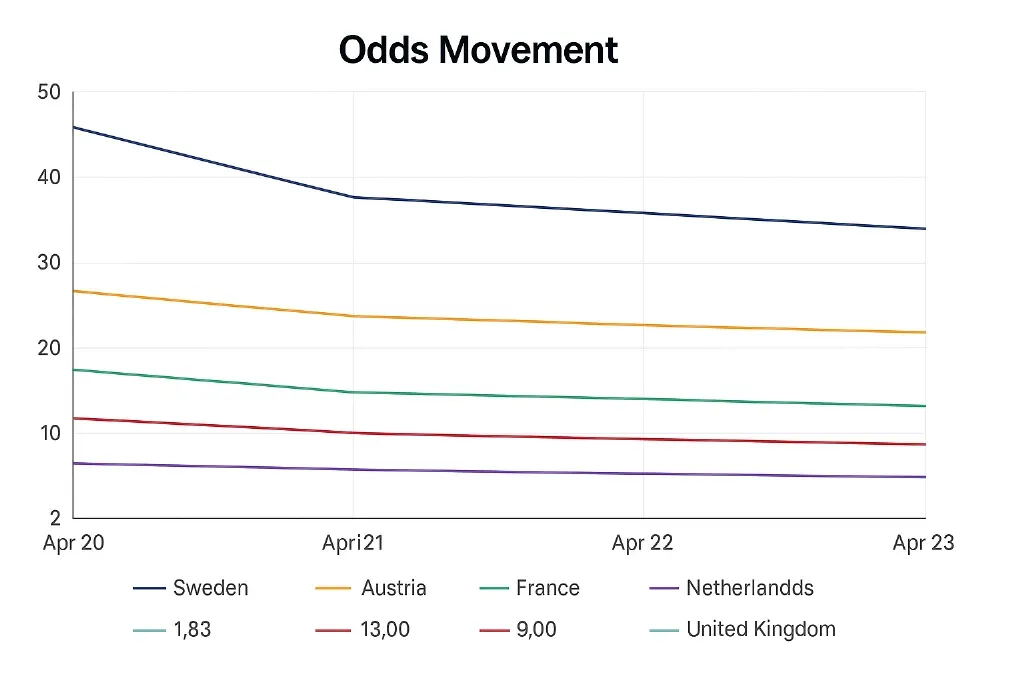Click the Odds Movement chart title
This screenshot has width=1024, height=682.
(478, 50)
